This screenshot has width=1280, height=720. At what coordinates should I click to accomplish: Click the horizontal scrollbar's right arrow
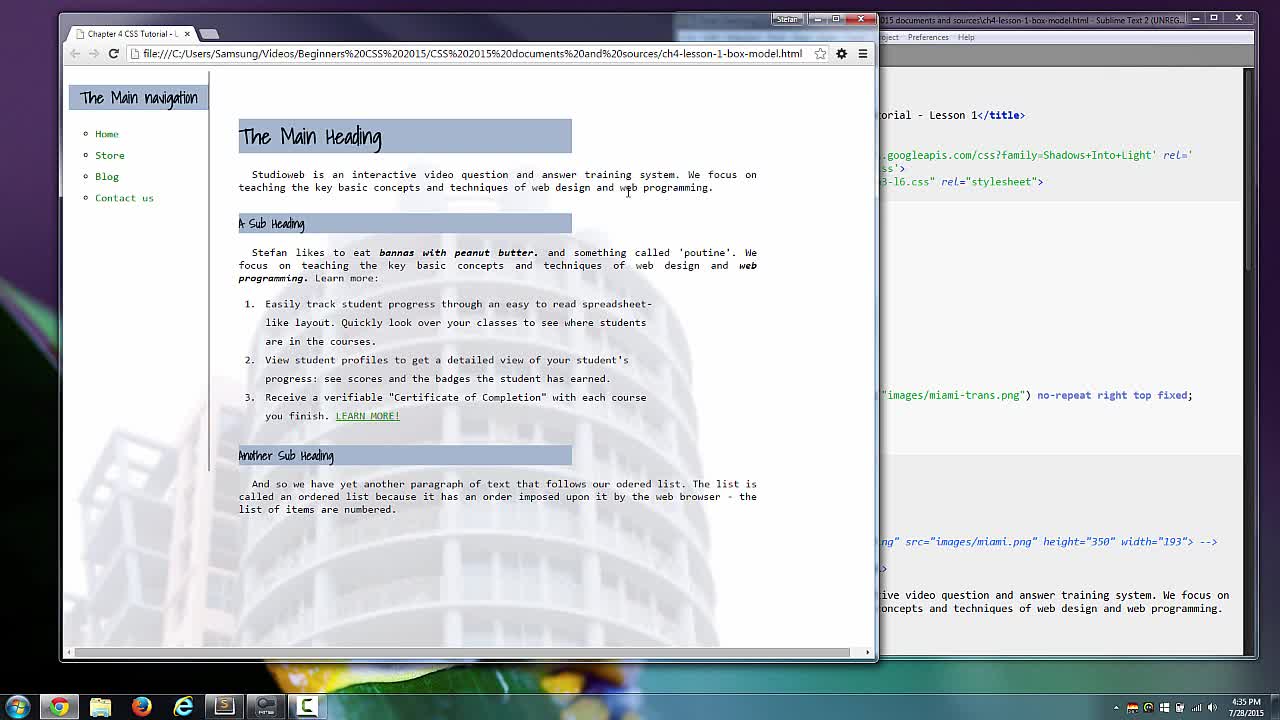(868, 653)
